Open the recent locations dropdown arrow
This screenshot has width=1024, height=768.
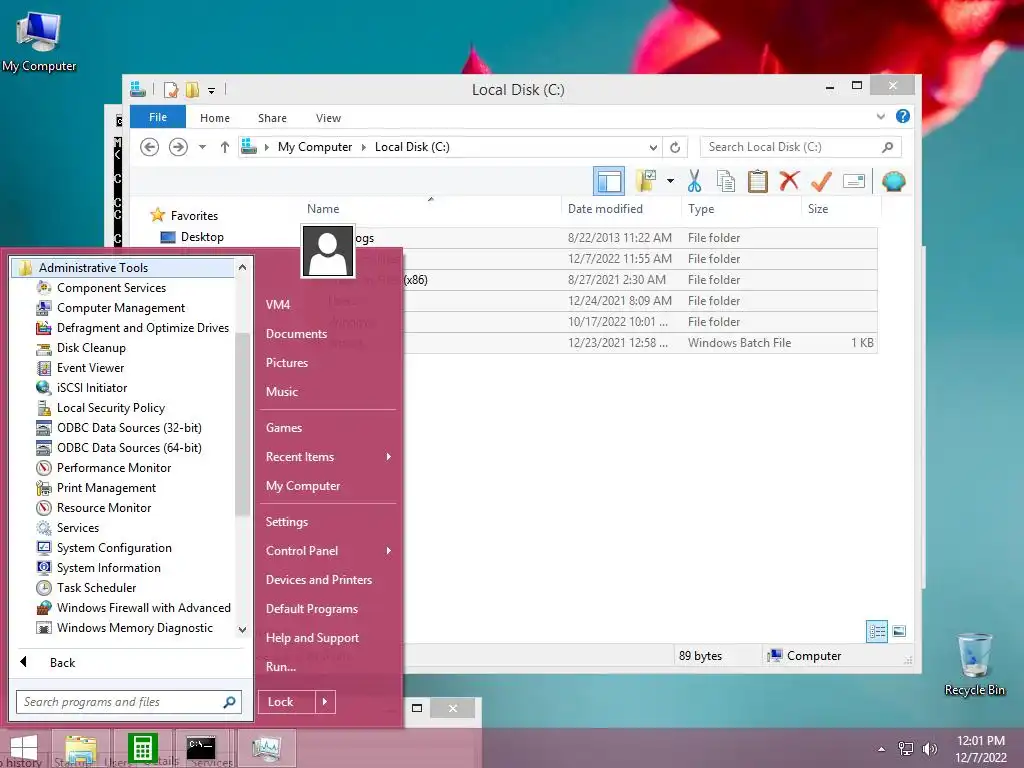pyautogui.click(x=202, y=147)
